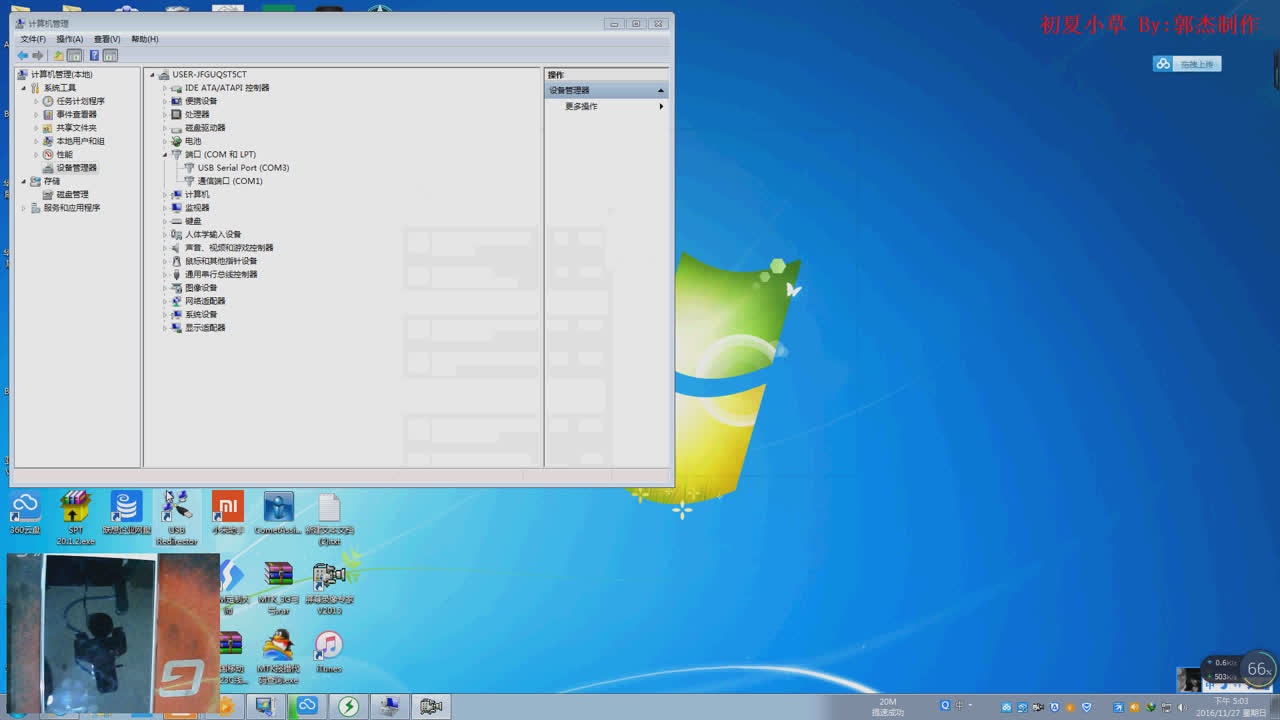Click the 图像设备 category icon
Image resolution: width=1280 pixels, height=720 pixels.
[177, 288]
